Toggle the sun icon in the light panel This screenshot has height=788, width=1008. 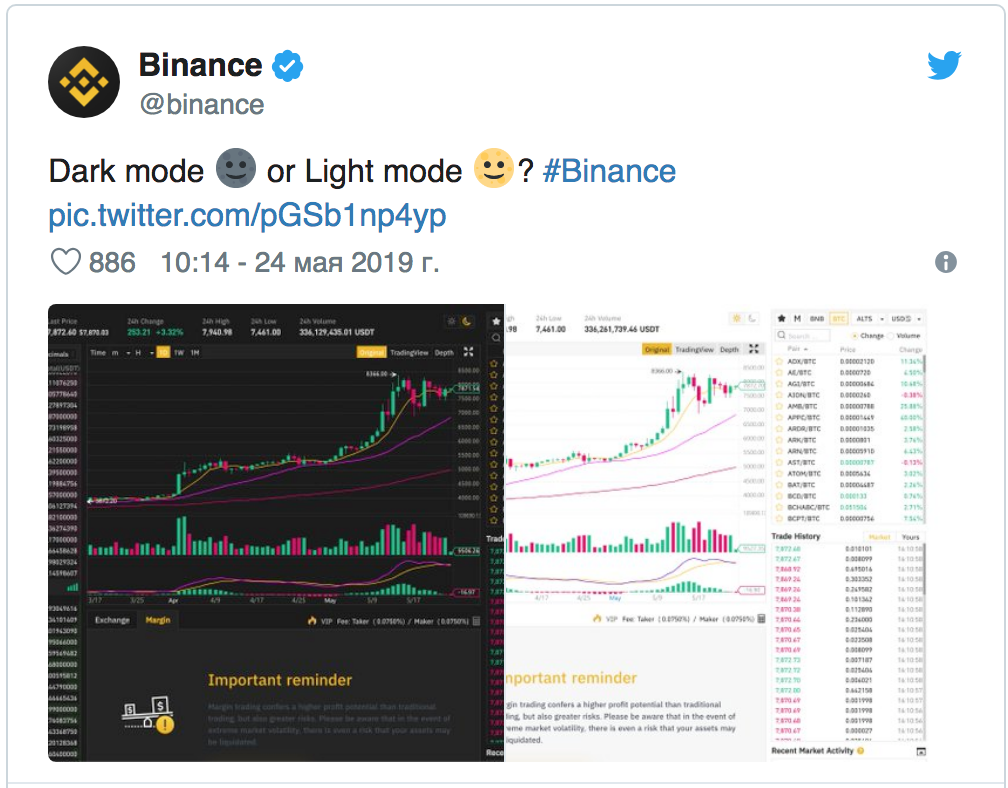click(x=736, y=318)
